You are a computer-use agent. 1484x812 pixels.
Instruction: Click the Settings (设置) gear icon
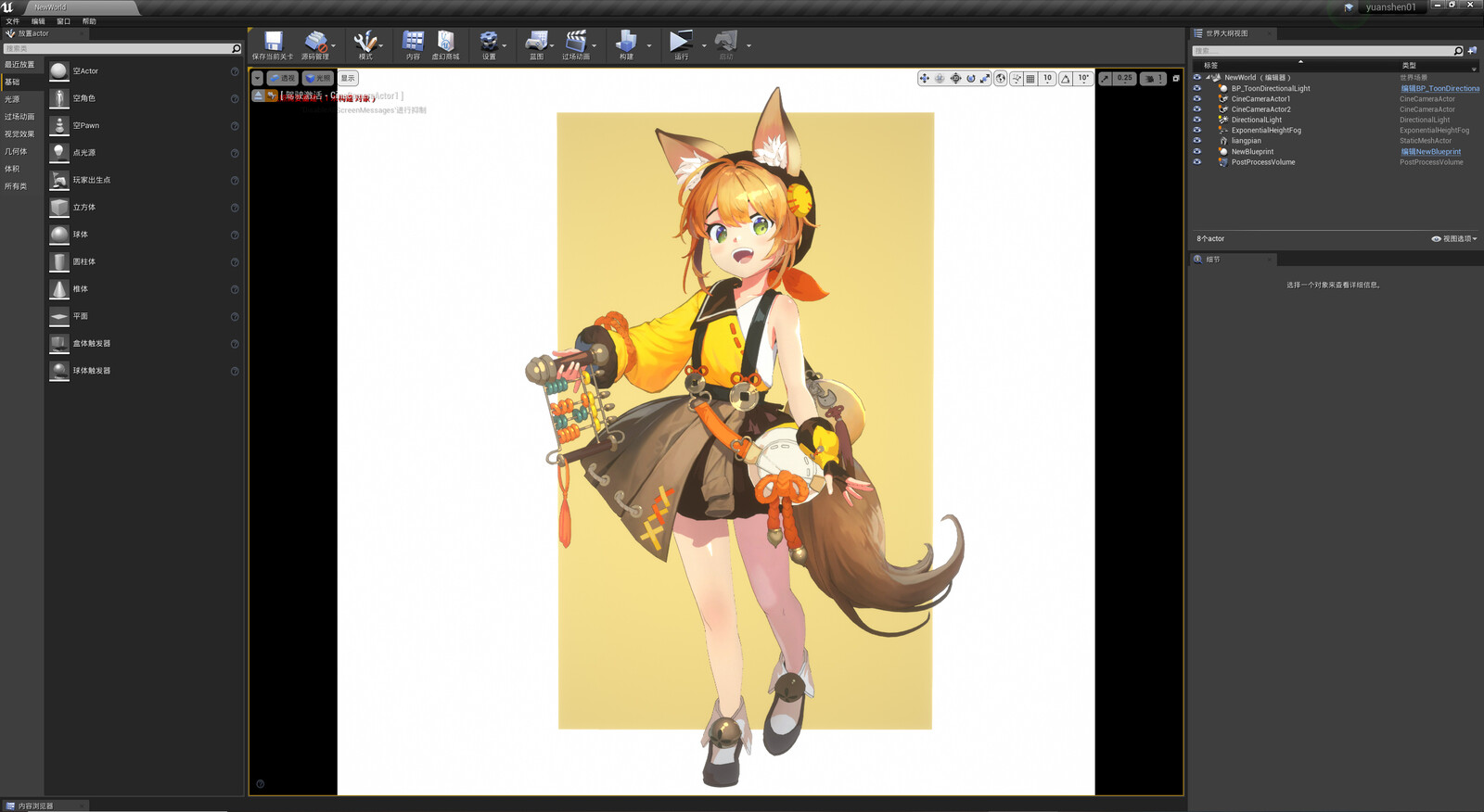489,41
